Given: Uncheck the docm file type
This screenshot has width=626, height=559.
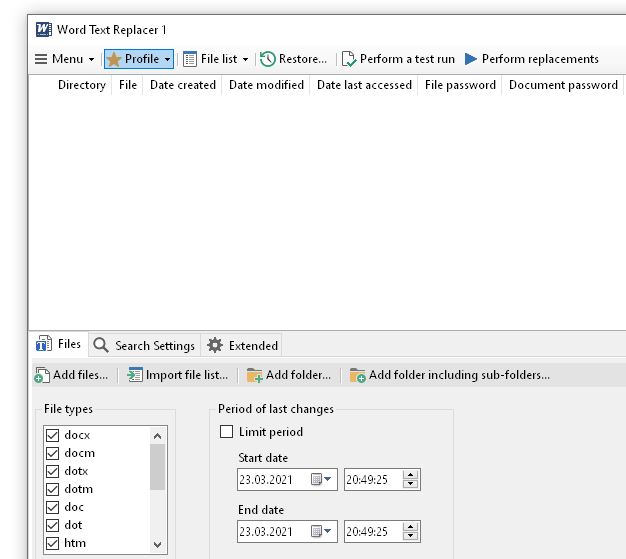Looking at the screenshot, I should click(x=53, y=453).
